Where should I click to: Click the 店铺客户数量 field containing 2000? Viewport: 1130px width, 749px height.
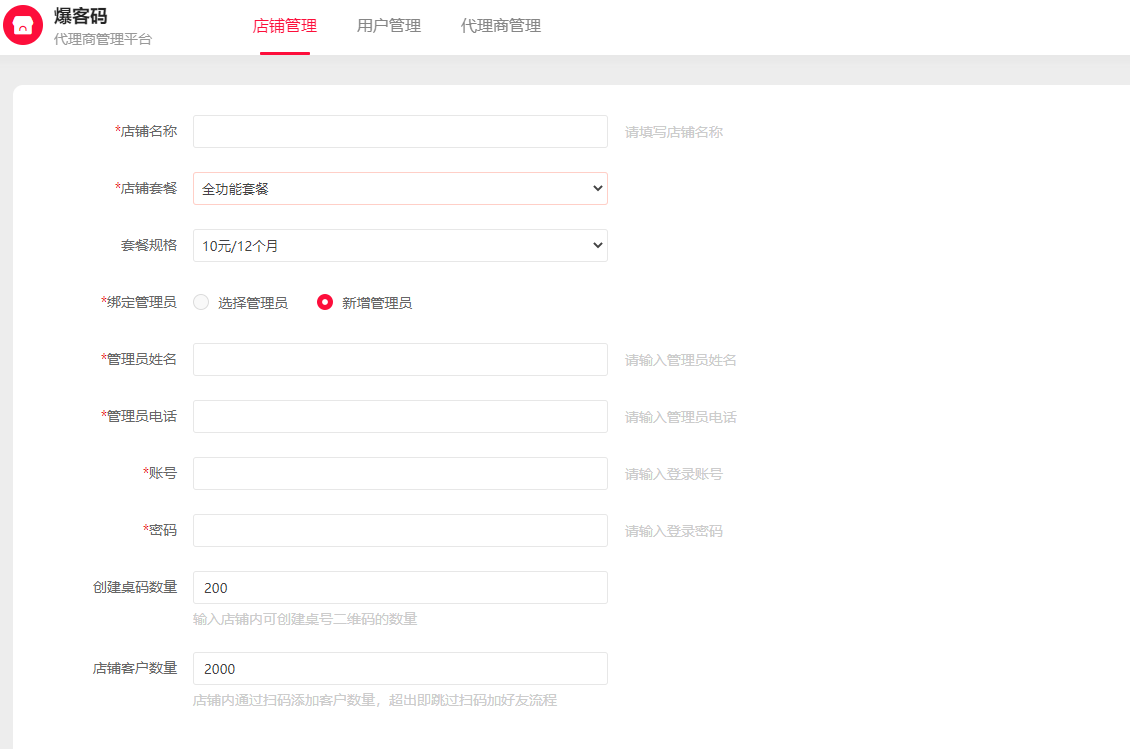[x=400, y=668]
